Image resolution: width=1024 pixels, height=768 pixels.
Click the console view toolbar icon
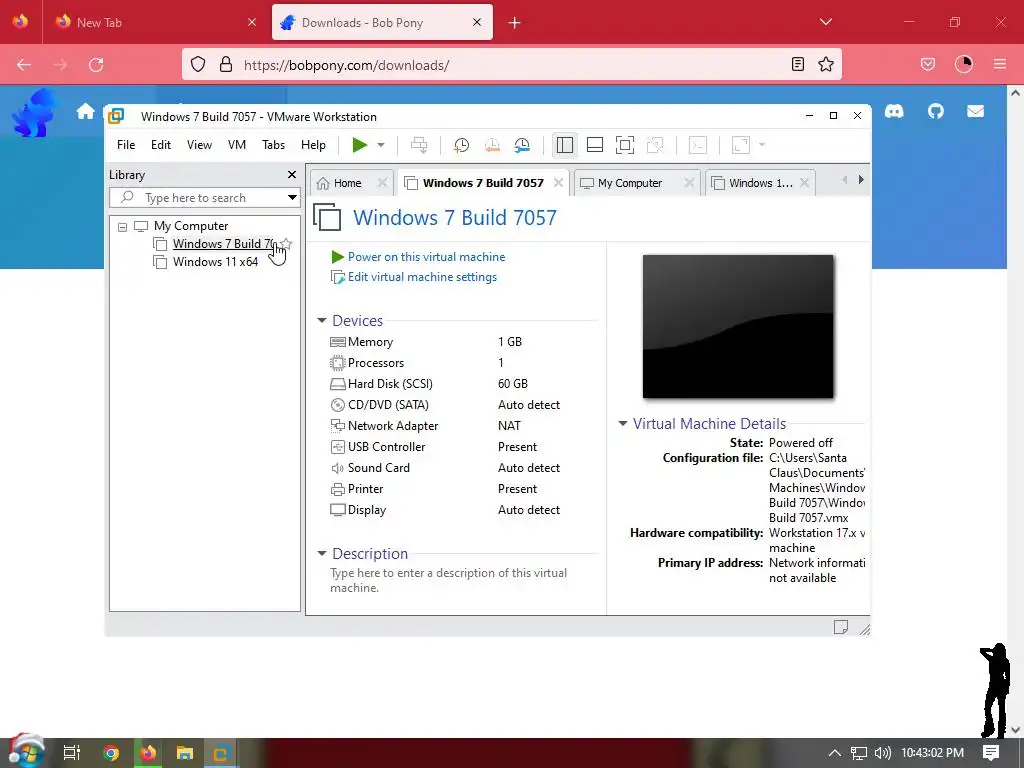coord(698,145)
